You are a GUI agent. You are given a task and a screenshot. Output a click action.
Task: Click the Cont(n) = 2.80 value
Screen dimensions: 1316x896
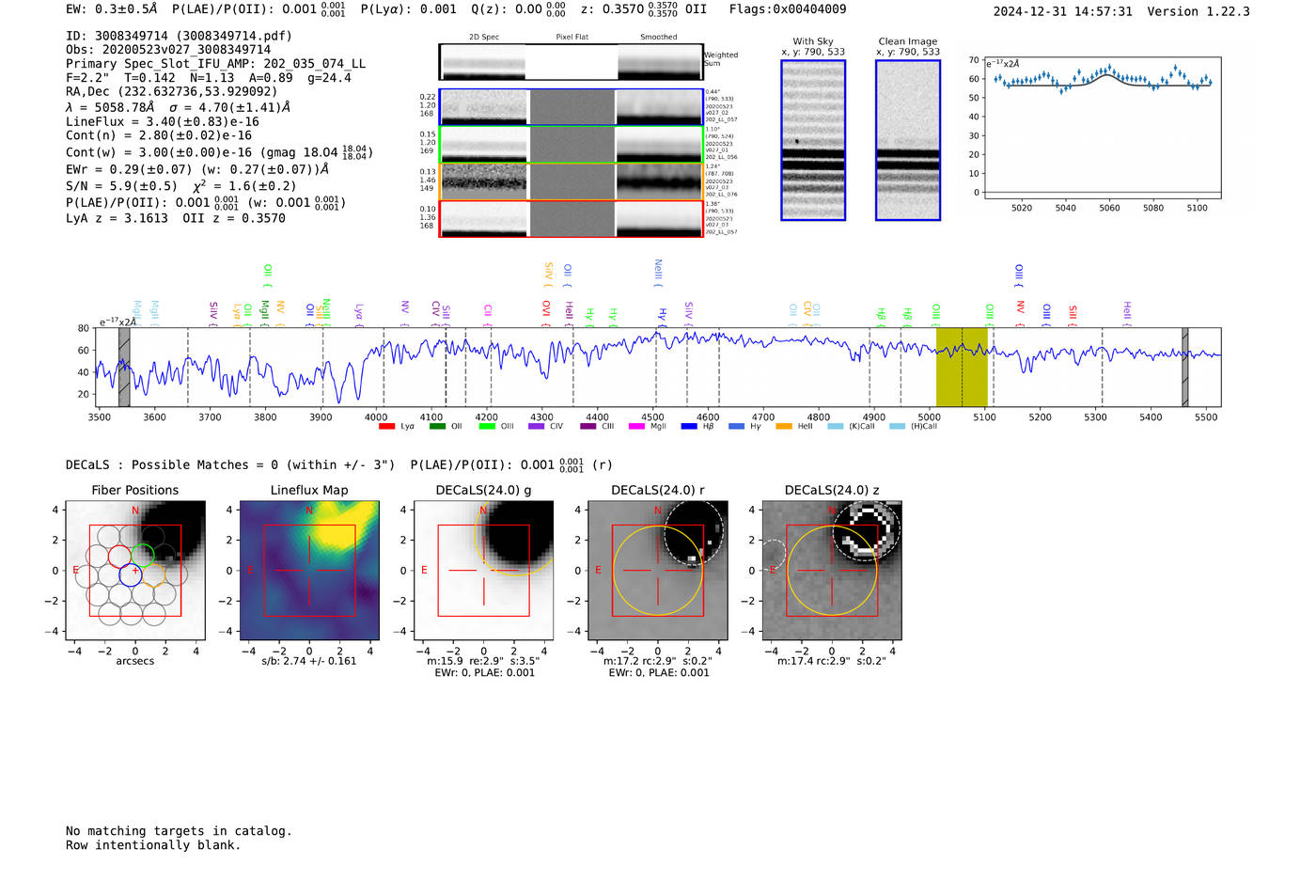(159, 135)
